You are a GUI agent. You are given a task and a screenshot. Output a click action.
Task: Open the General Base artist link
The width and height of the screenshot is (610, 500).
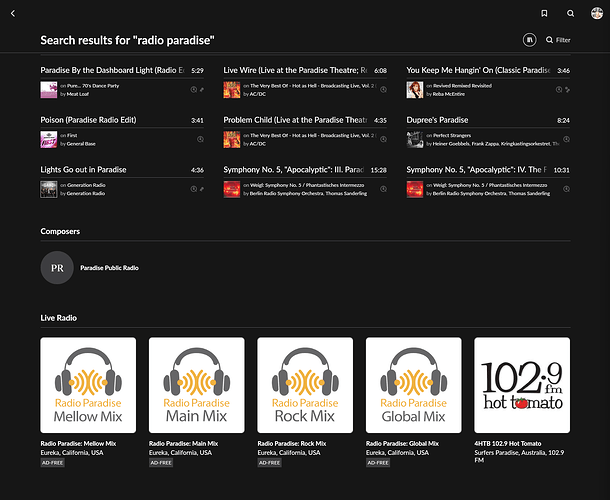tap(81, 144)
